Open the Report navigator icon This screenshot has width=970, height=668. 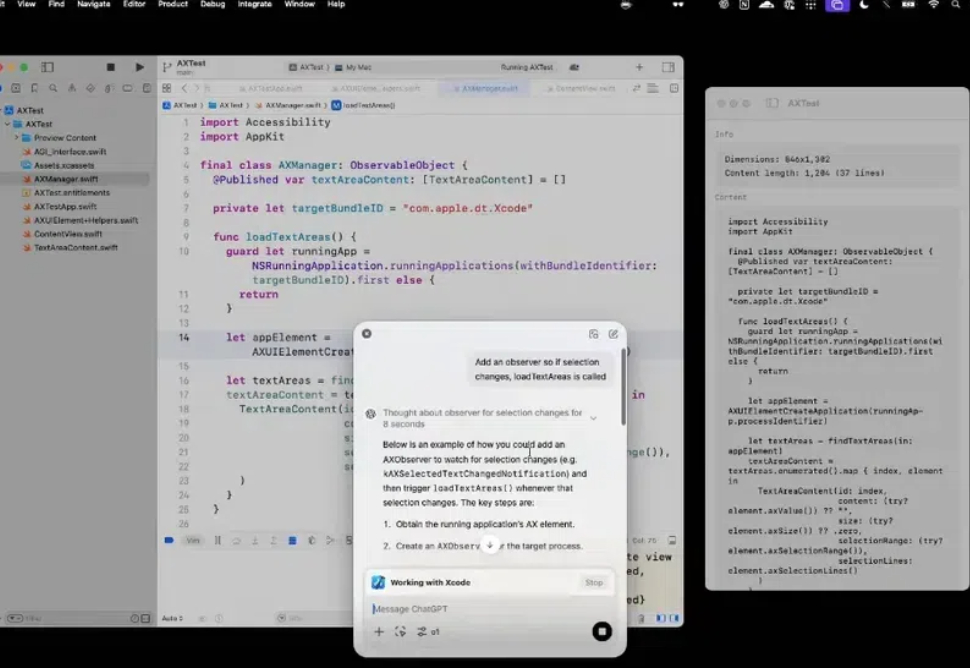(147, 88)
